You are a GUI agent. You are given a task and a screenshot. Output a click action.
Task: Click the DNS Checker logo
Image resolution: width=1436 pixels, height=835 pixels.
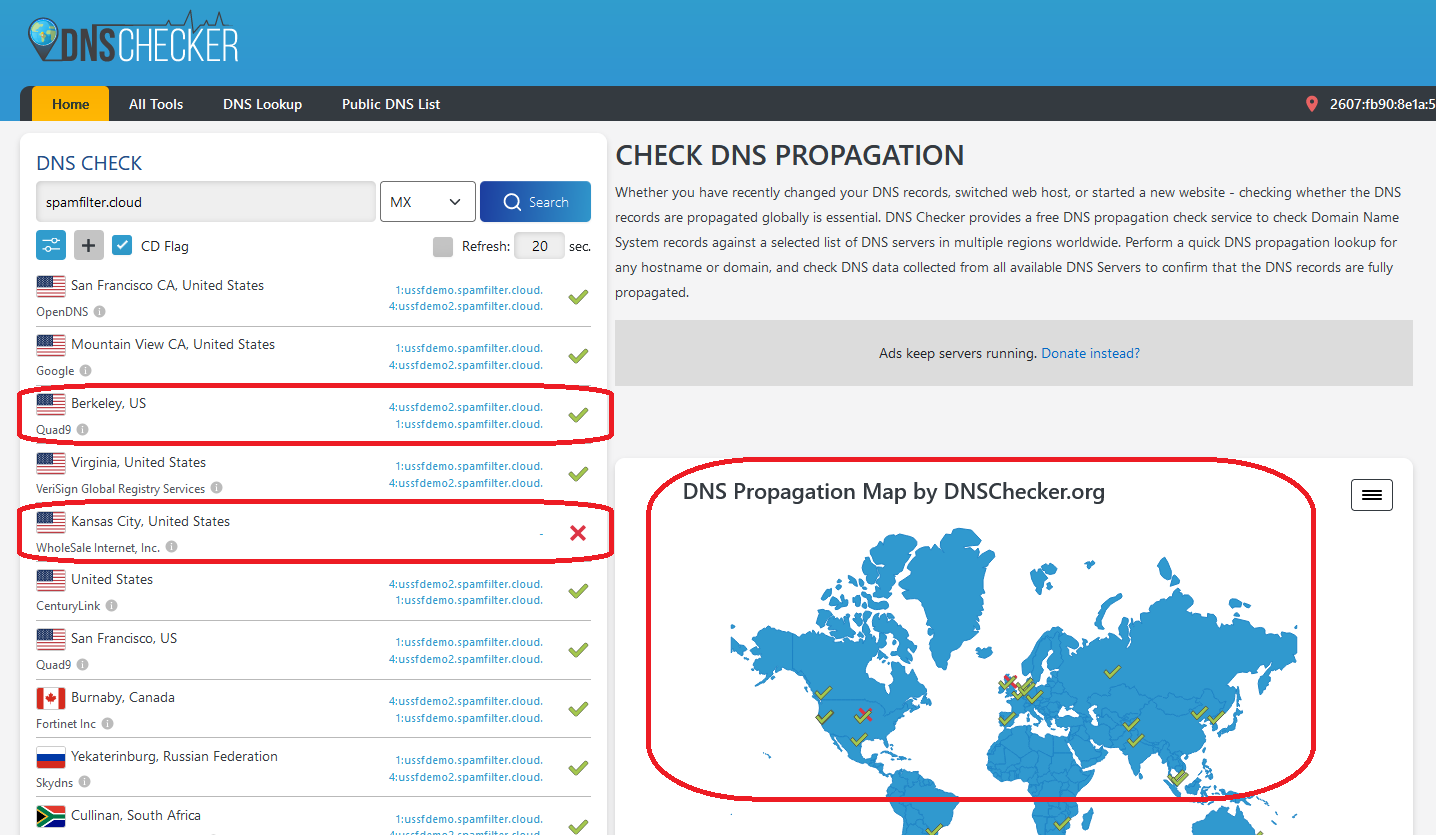[x=133, y=39]
